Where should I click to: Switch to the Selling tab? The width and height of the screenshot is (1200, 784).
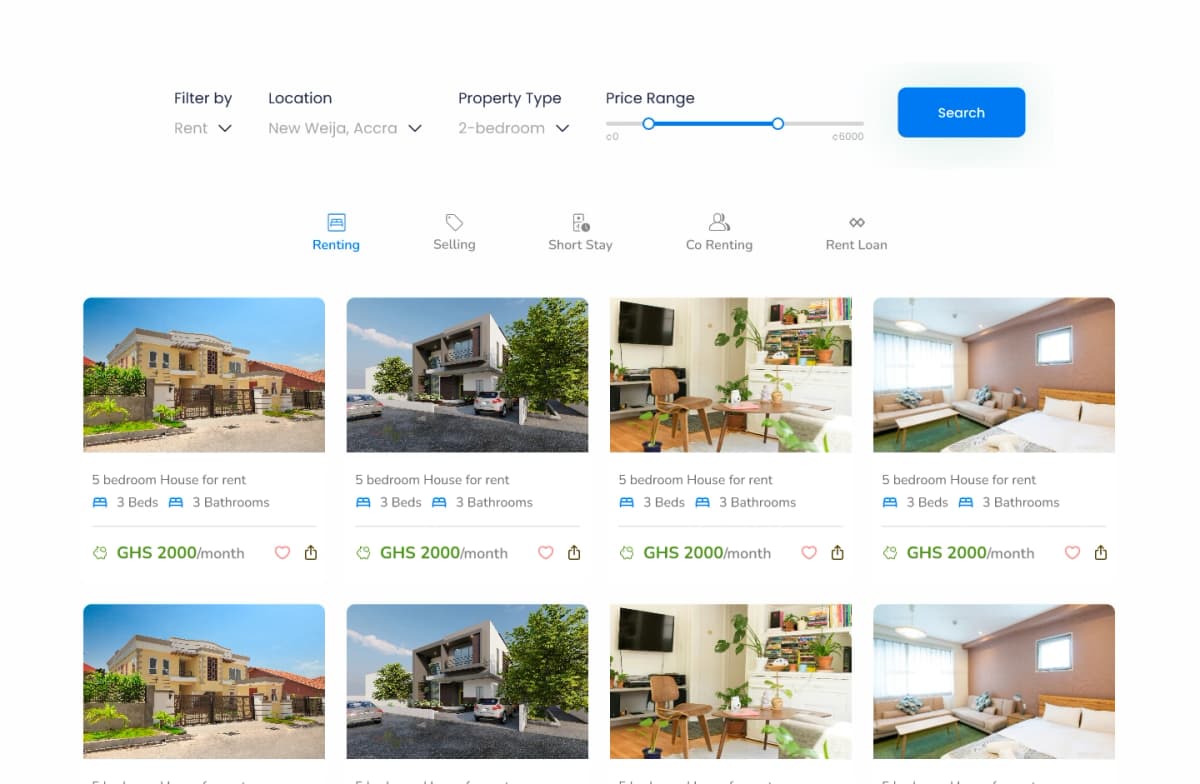[x=454, y=232]
